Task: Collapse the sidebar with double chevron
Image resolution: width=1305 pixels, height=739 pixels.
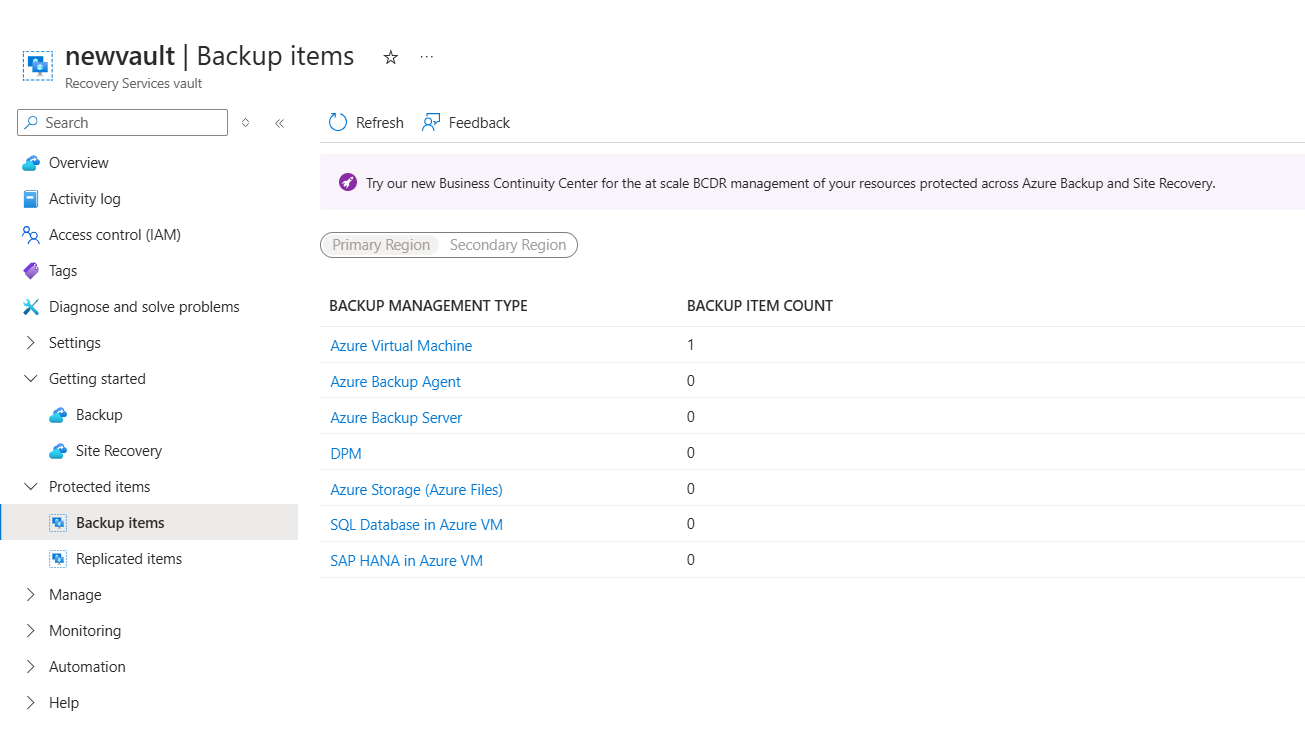Action: pos(280,123)
